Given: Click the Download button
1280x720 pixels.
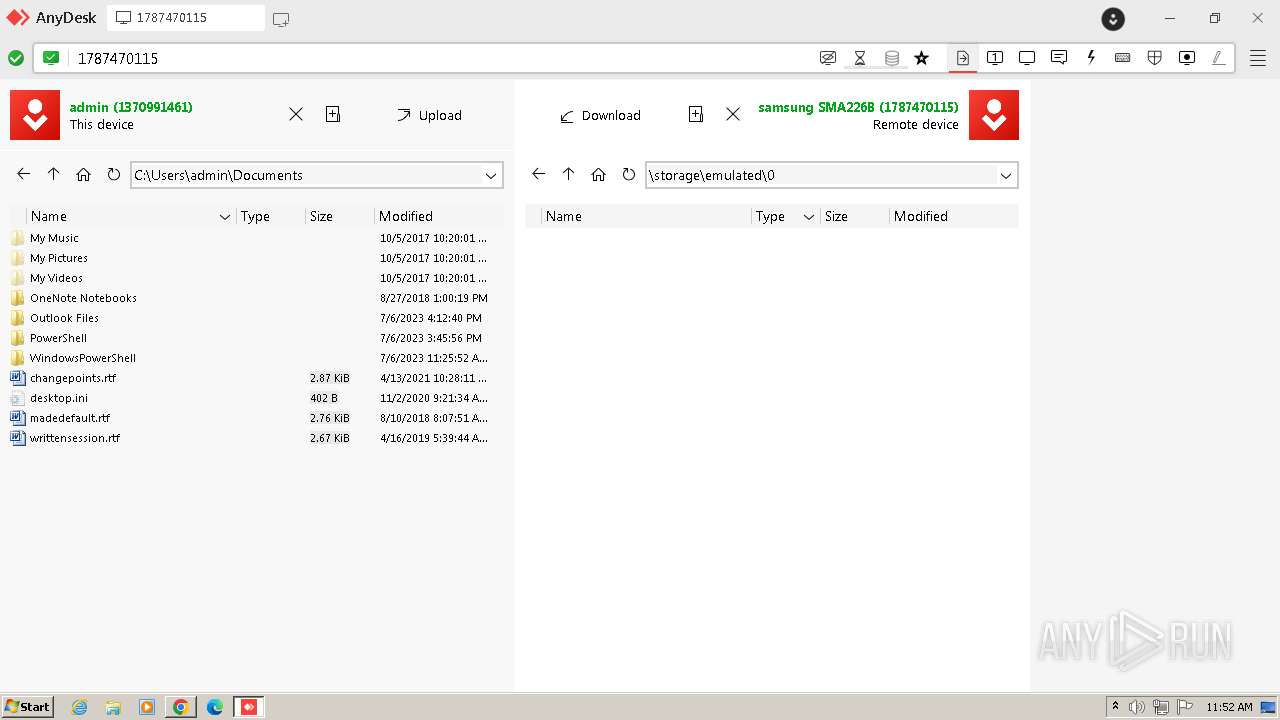Looking at the screenshot, I should 600,115.
